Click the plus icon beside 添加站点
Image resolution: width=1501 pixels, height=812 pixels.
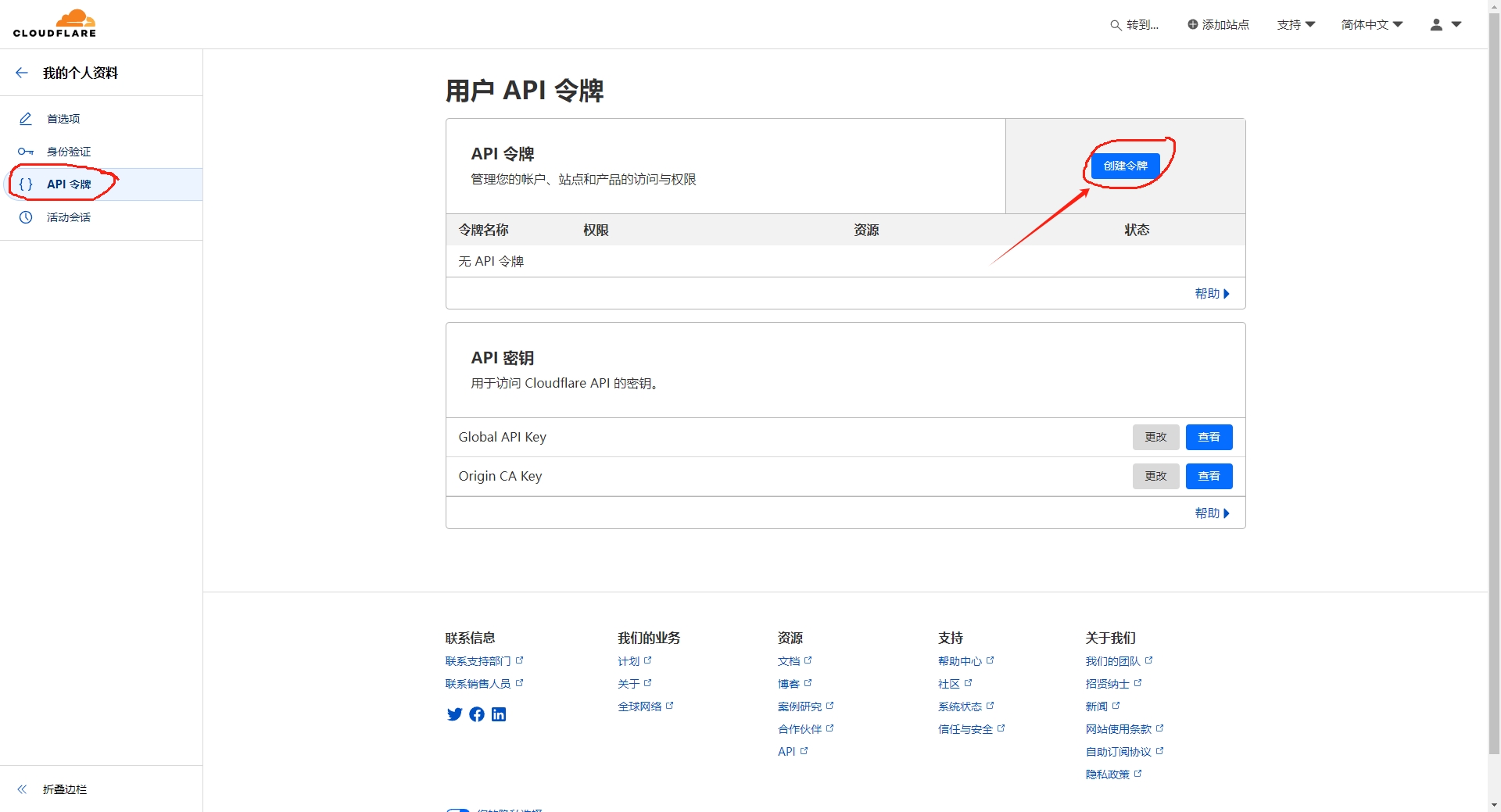point(1192,24)
